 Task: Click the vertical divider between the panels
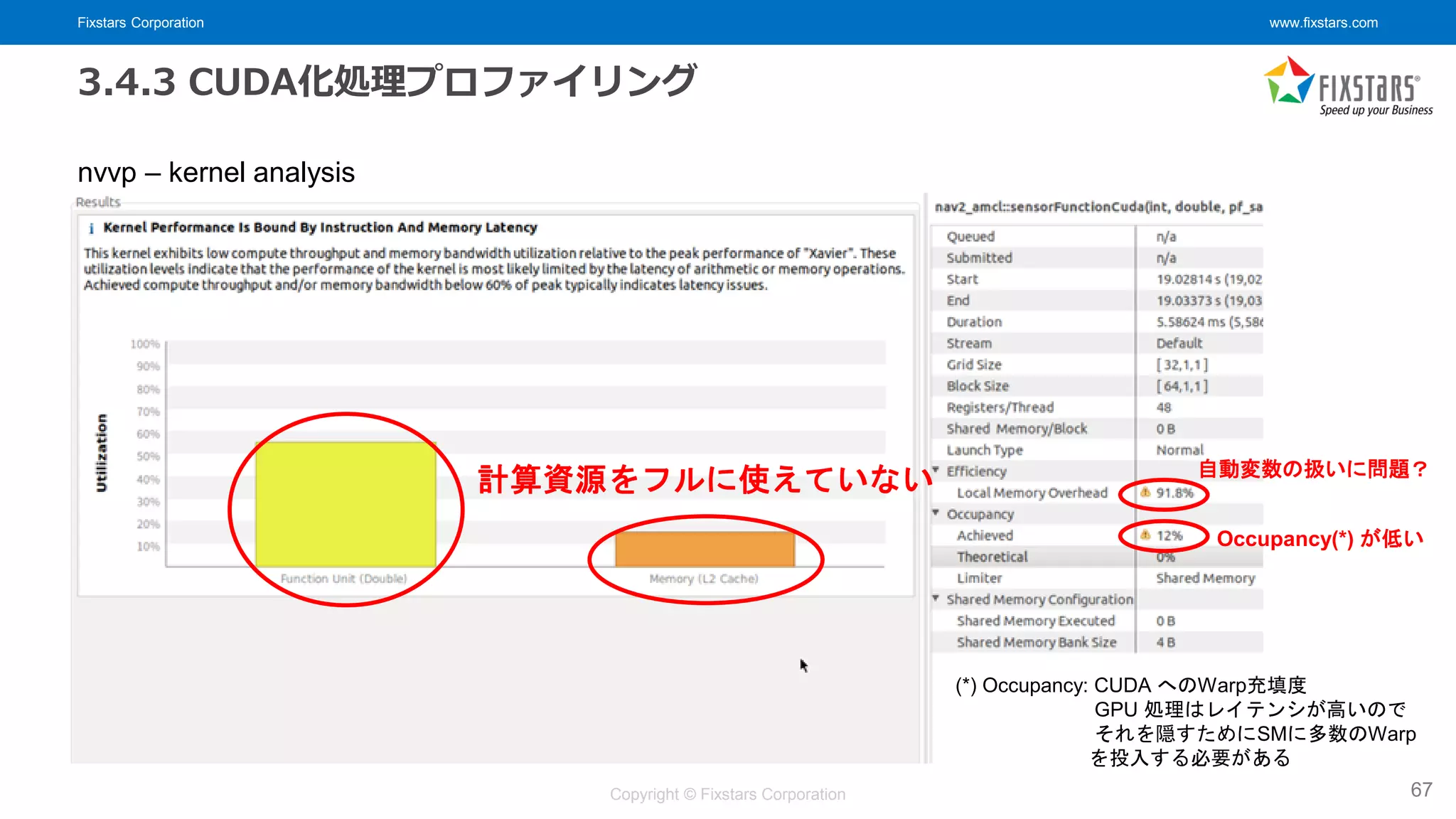pyautogui.click(x=925, y=478)
